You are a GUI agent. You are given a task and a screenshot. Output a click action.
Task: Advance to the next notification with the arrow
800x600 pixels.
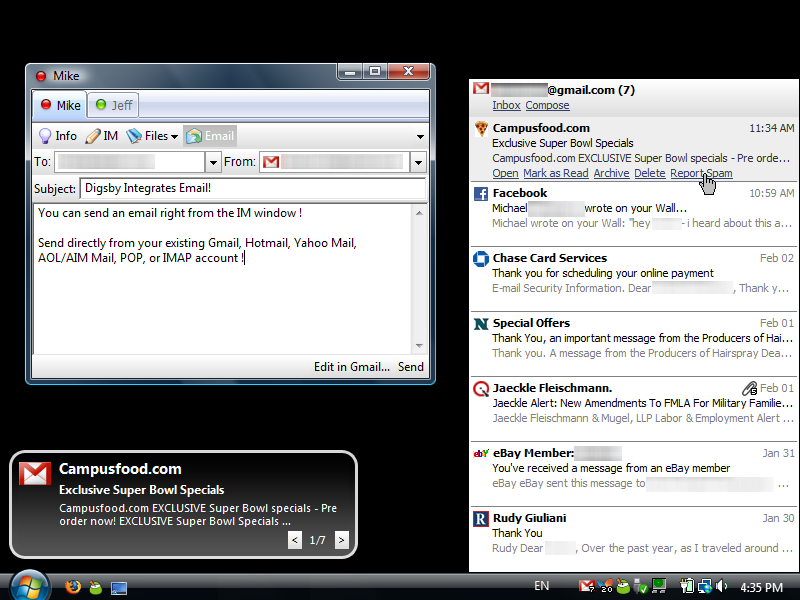[341, 540]
